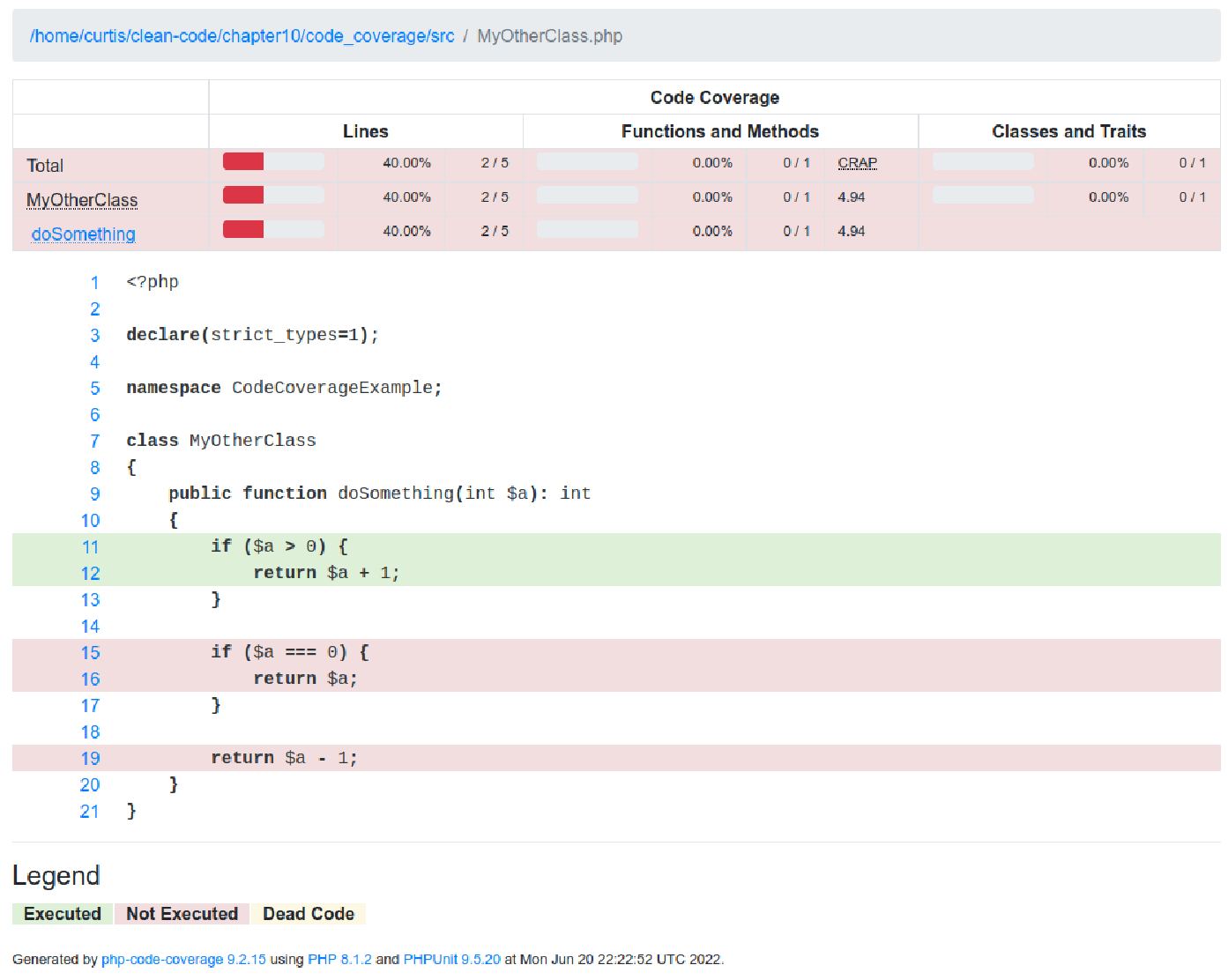Click the 'return $a - 1;' code line
1228x980 pixels.
tap(285, 758)
